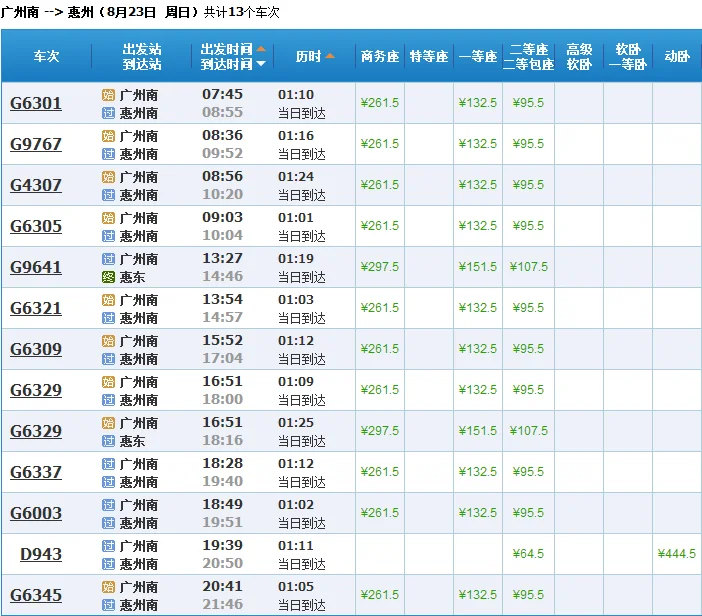Image resolution: width=702 pixels, height=616 pixels.
Task: Click the 07:45 departure time
Action: [223, 94]
